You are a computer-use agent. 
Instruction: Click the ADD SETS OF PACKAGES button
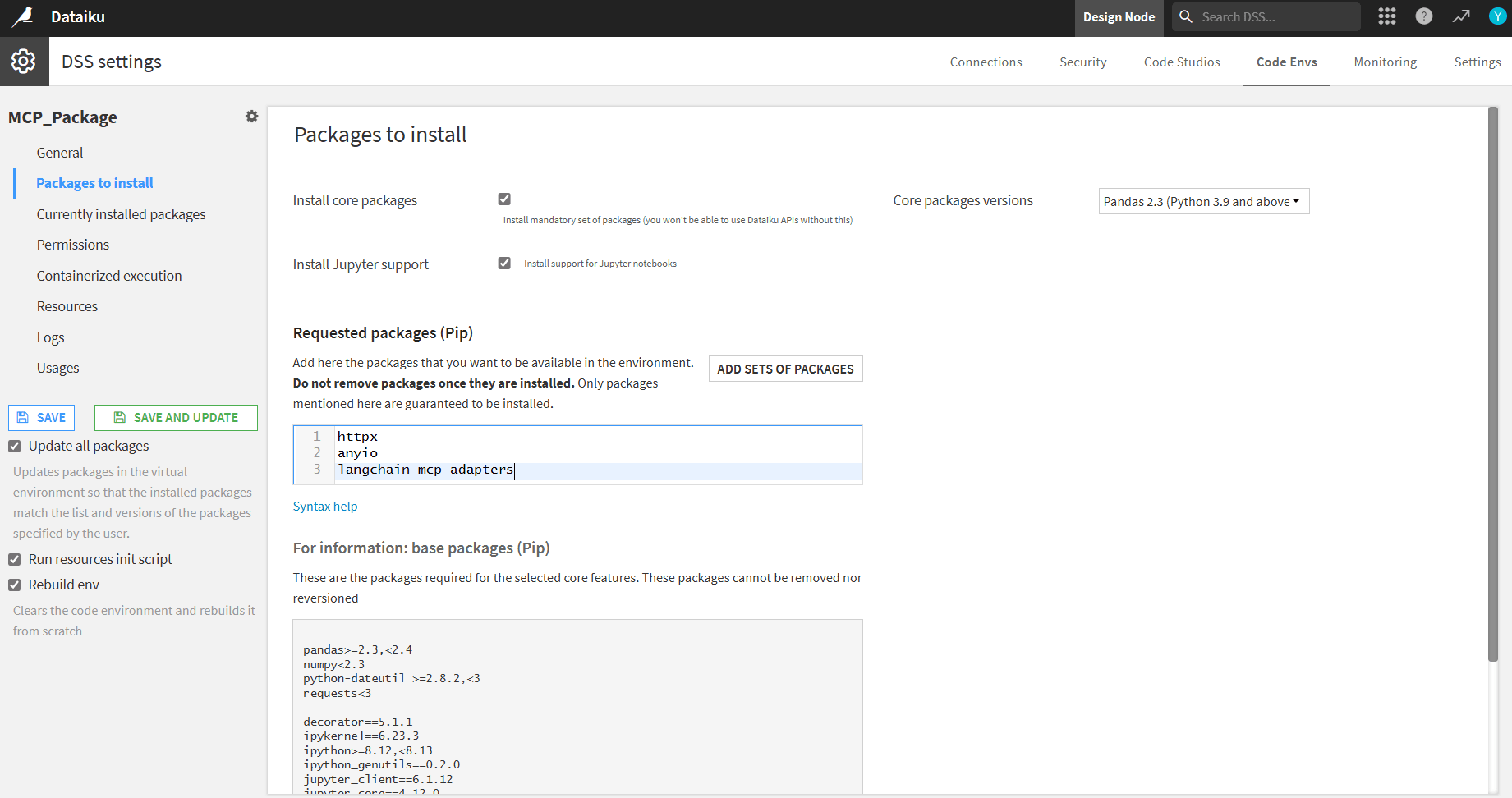click(x=785, y=369)
